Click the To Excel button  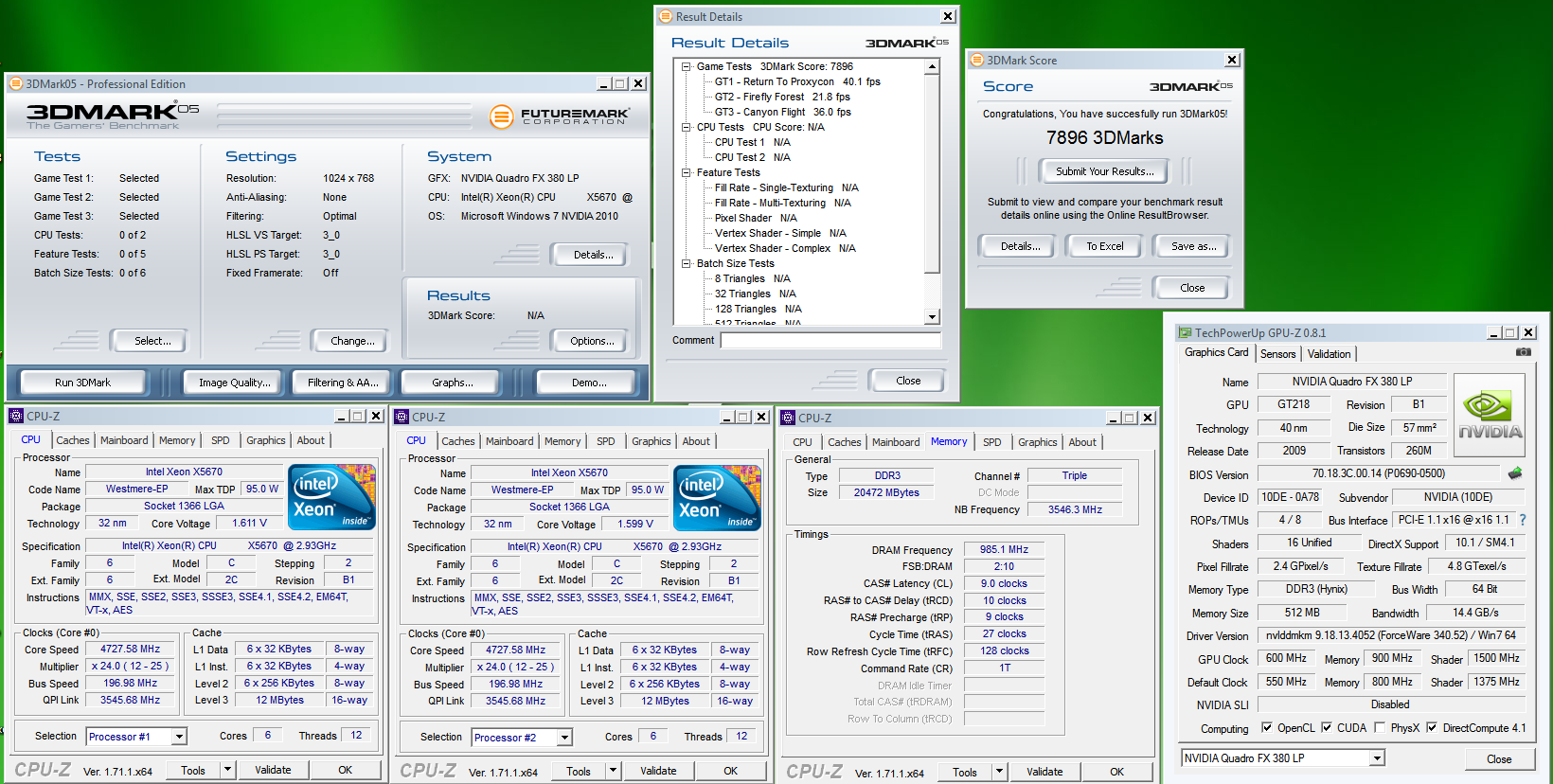point(1105,246)
